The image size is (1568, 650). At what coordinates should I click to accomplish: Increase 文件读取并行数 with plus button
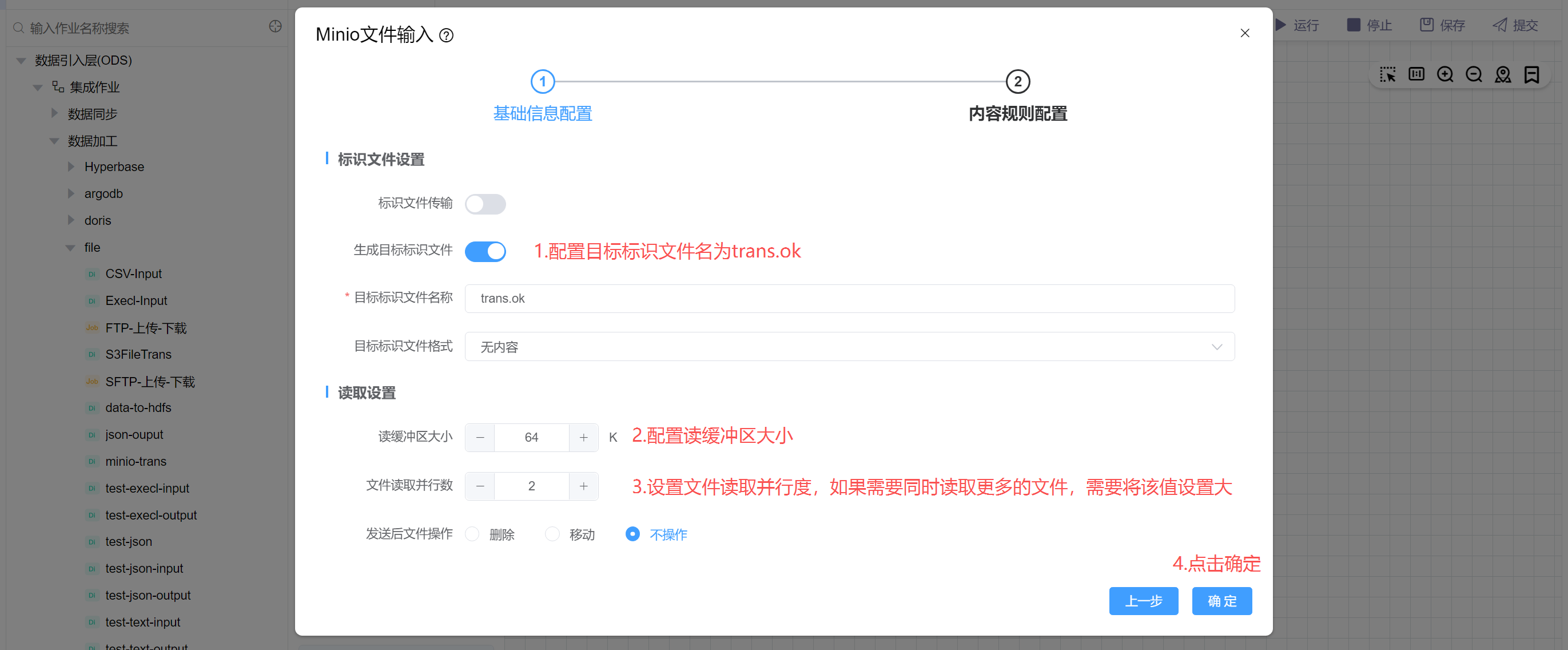583,486
